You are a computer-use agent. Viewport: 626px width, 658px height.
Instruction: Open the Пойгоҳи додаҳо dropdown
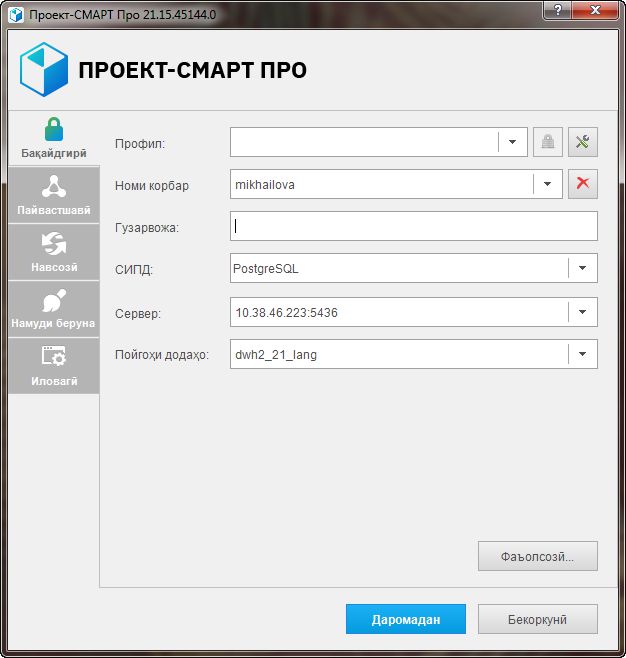583,354
